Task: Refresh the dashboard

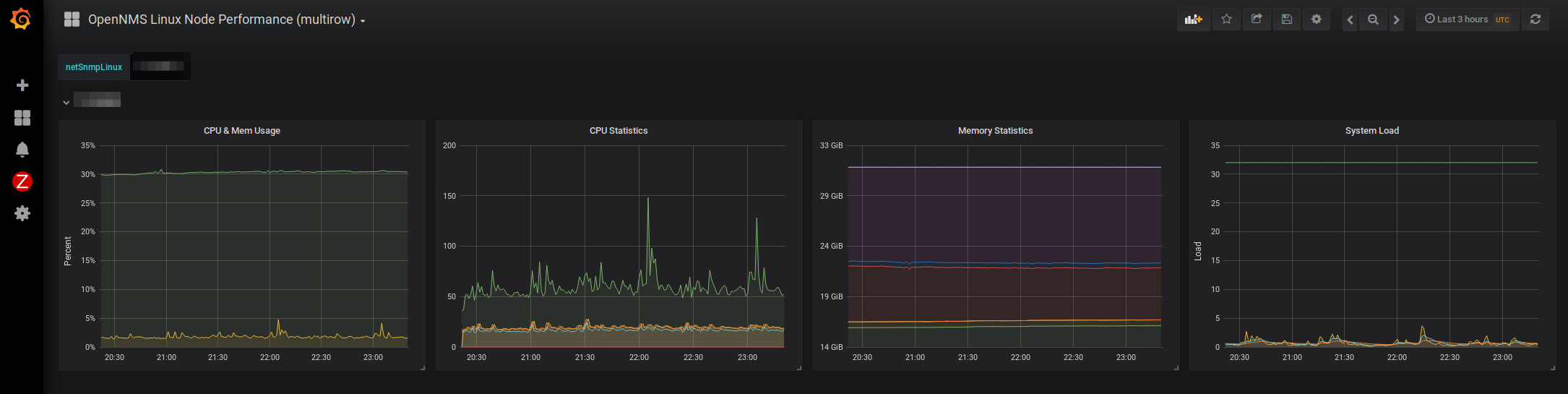Action: click(x=1535, y=20)
